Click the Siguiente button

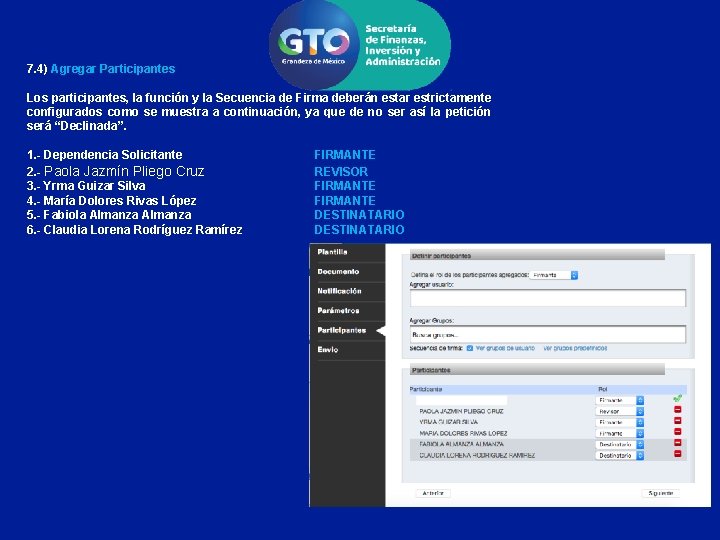point(660,493)
